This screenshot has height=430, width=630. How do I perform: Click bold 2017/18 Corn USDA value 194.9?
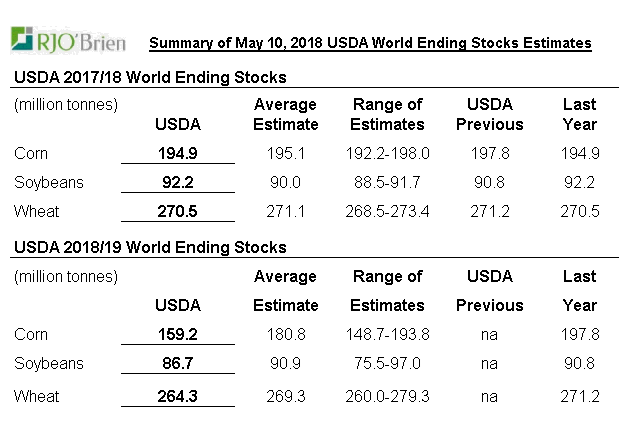point(178,153)
